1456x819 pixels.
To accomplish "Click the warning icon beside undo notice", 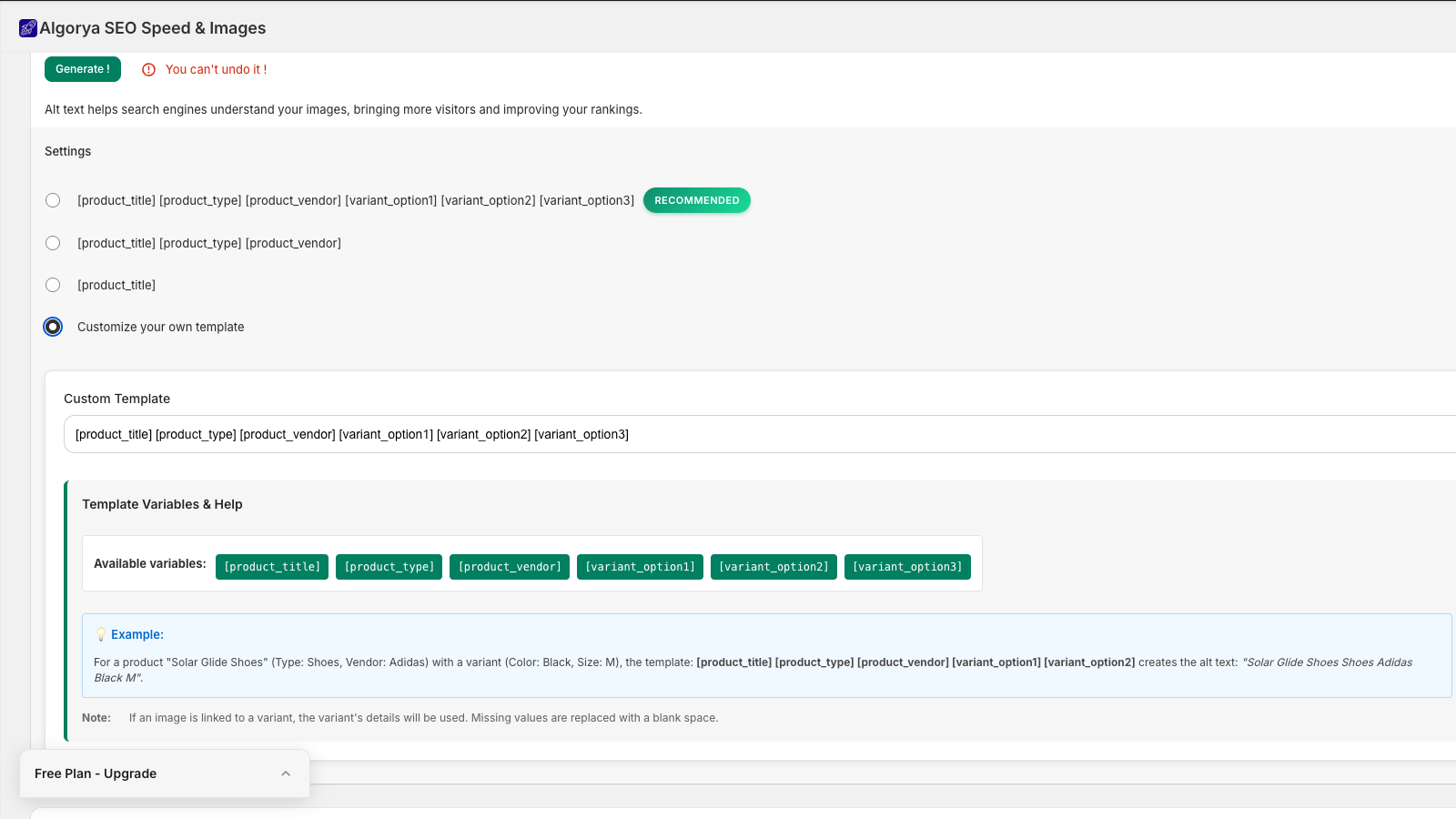I will pyautogui.click(x=149, y=69).
